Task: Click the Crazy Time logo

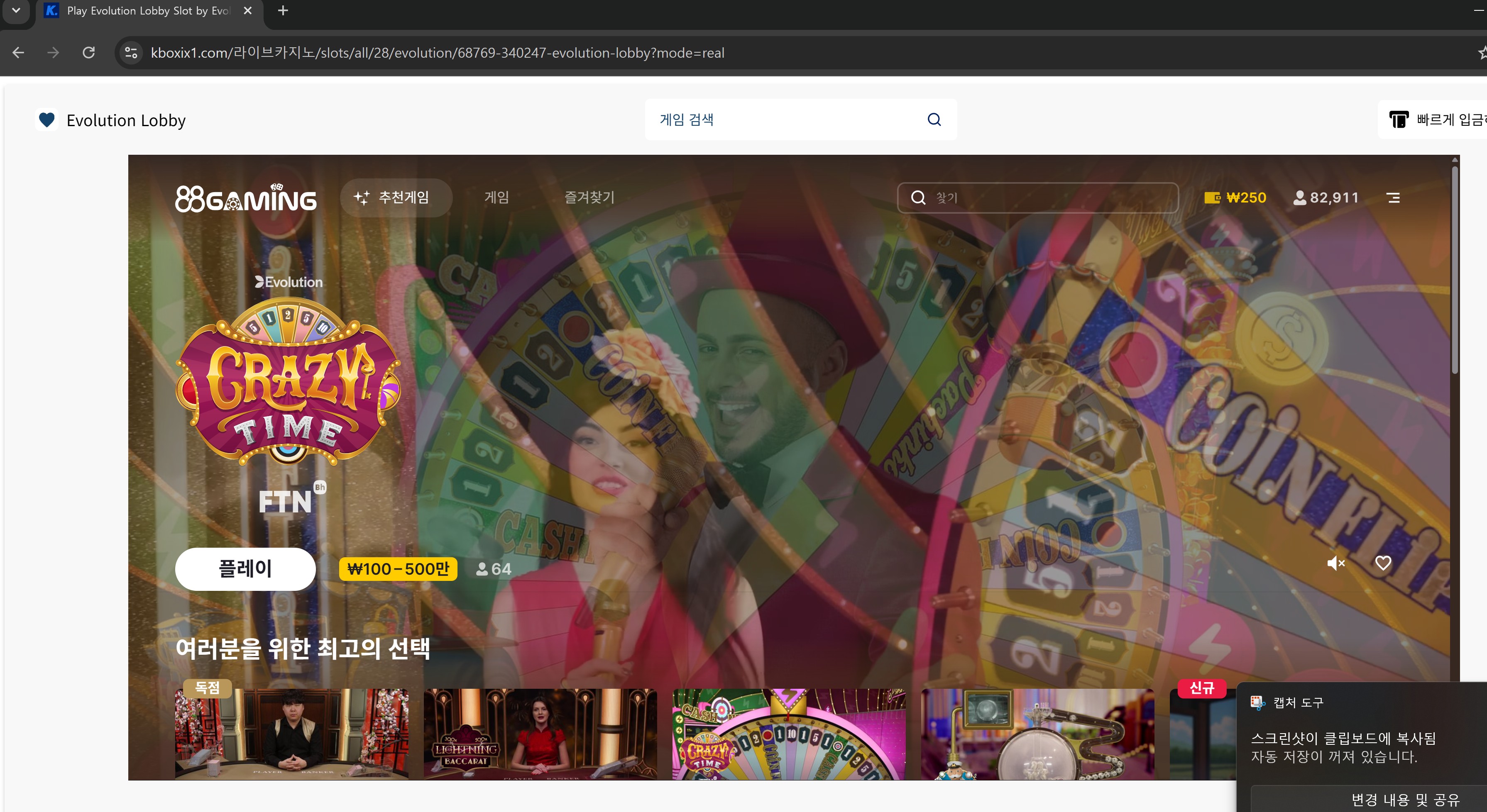Action: pyautogui.click(x=288, y=381)
